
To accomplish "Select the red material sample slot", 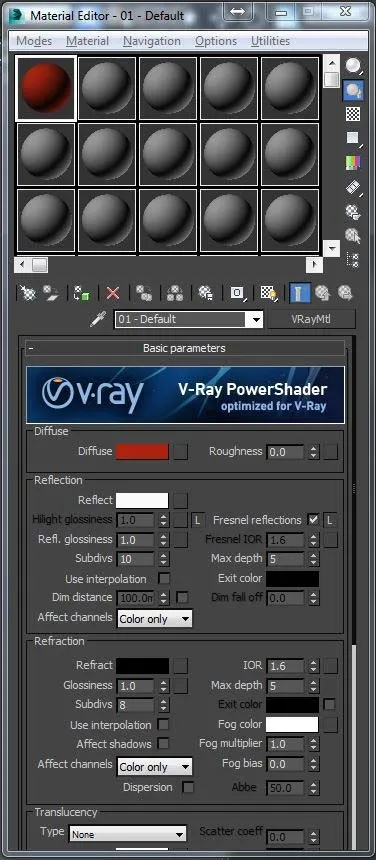I will coord(45,88).
